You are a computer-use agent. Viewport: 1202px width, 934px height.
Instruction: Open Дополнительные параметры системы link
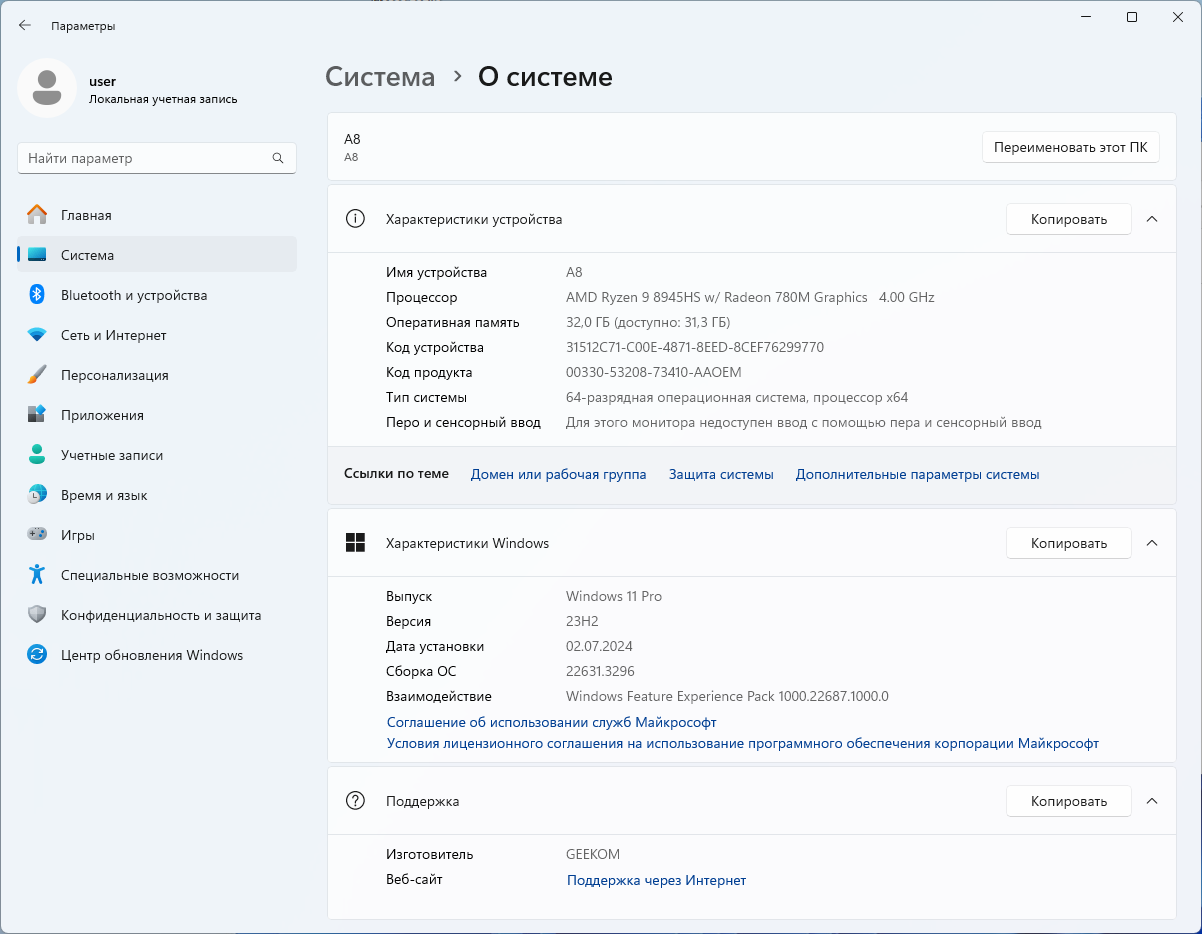917,474
